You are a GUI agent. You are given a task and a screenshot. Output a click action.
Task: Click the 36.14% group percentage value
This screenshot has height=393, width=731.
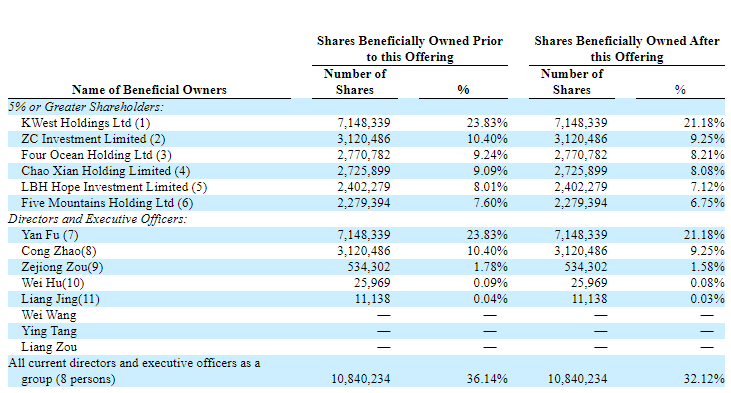click(x=487, y=379)
